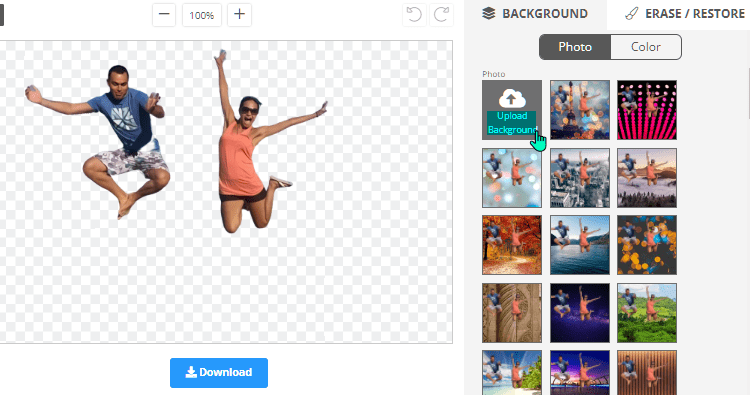Switch to the Color background option

[646, 47]
